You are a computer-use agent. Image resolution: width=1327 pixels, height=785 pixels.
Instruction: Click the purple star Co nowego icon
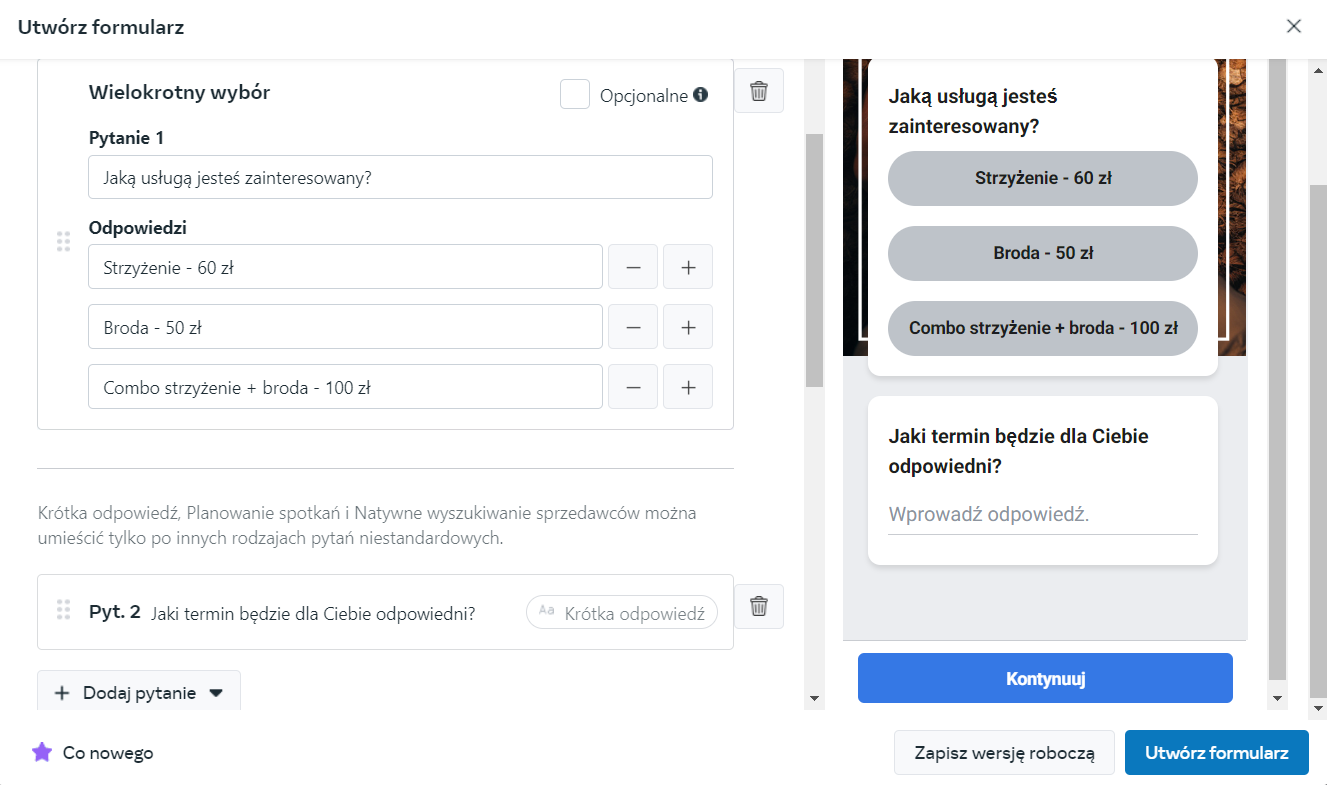coord(41,752)
